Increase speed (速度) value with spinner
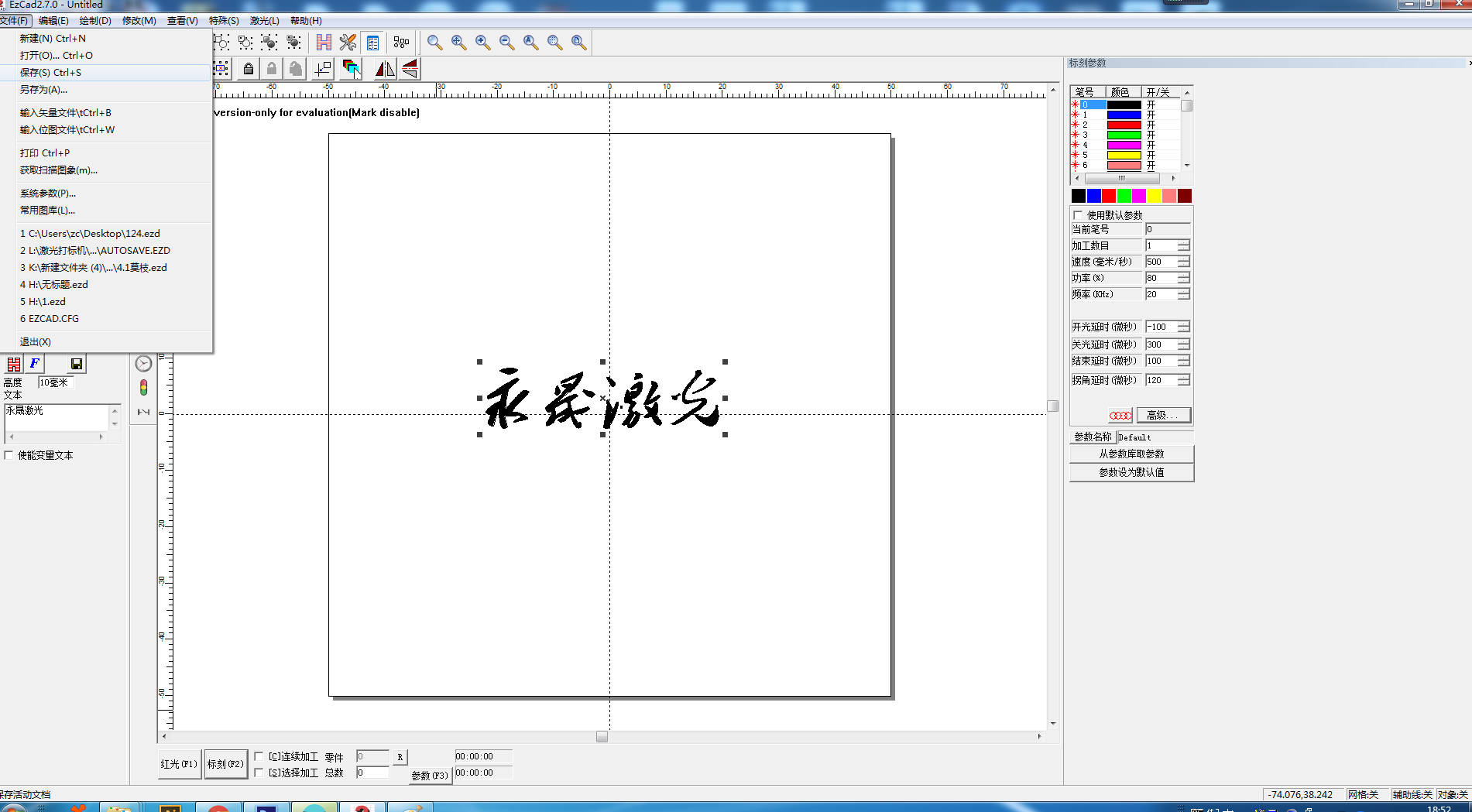This screenshot has width=1472, height=812. click(1183, 259)
